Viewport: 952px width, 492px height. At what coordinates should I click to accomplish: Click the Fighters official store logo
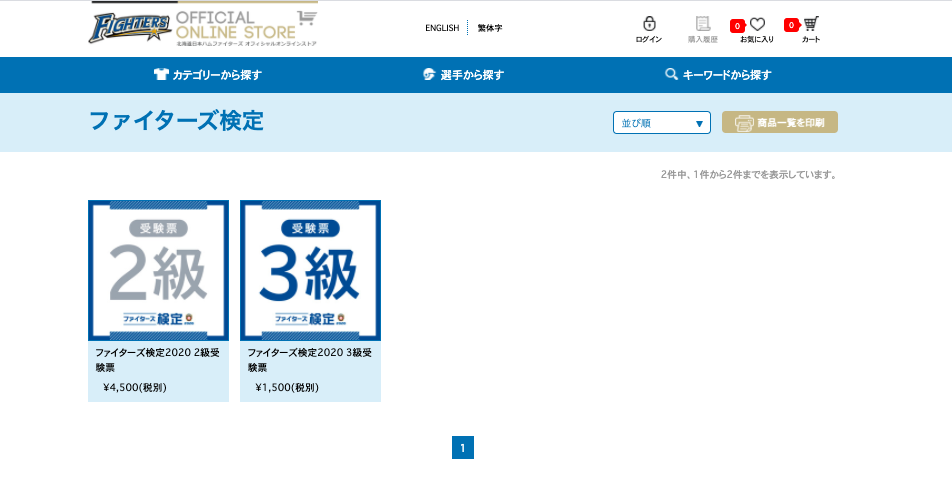click(x=203, y=27)
